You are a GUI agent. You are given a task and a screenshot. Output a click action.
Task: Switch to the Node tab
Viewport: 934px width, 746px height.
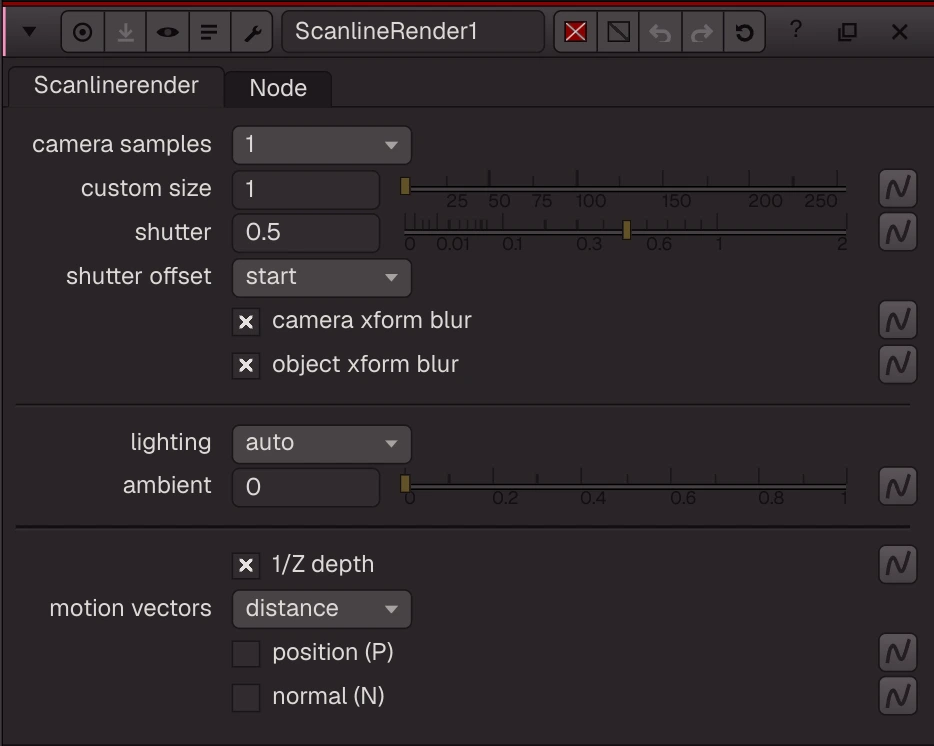click(x=278, y=88)
